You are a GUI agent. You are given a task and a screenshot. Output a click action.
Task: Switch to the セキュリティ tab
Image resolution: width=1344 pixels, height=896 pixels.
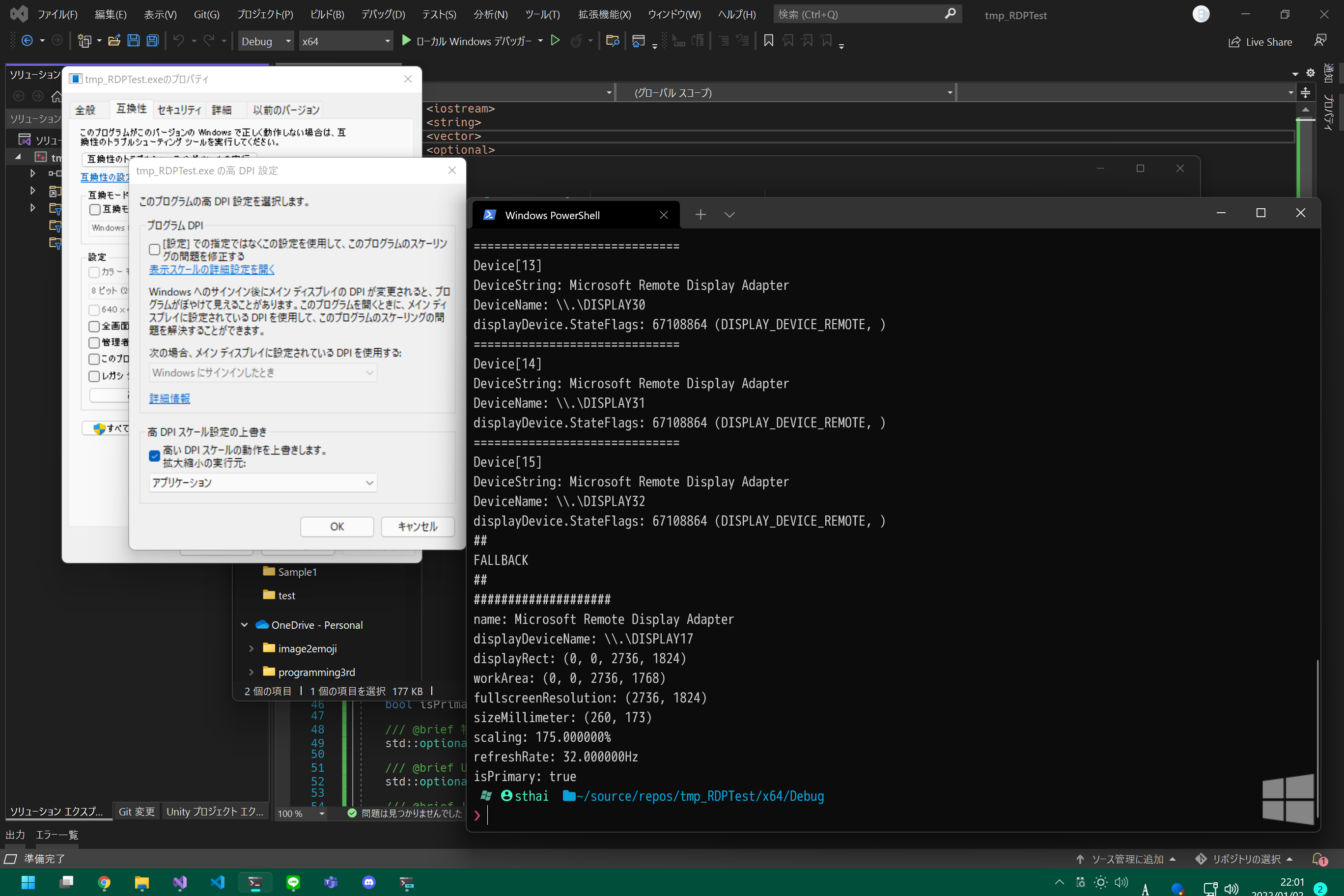[179, 110]
